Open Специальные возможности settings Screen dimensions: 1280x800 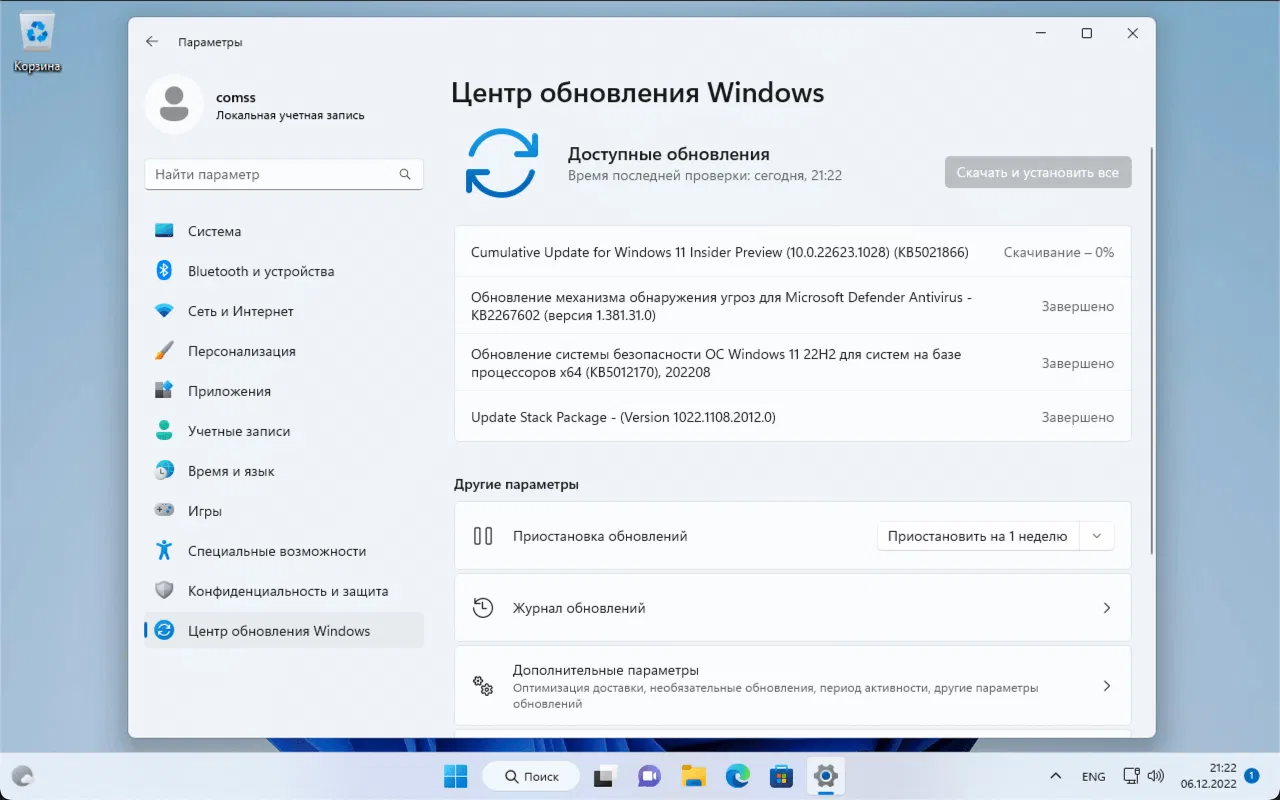coord(284,551)
